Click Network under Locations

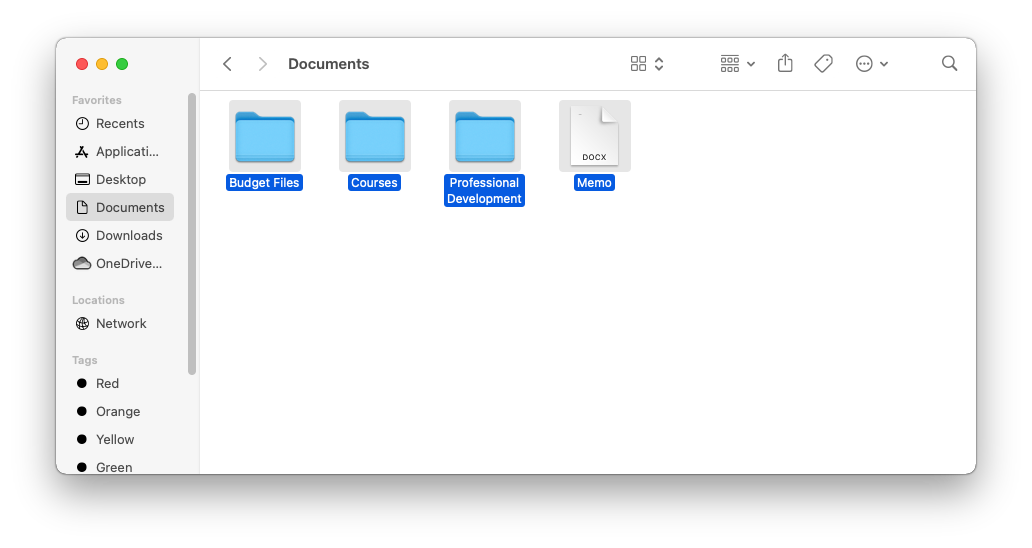coord(120,324)
